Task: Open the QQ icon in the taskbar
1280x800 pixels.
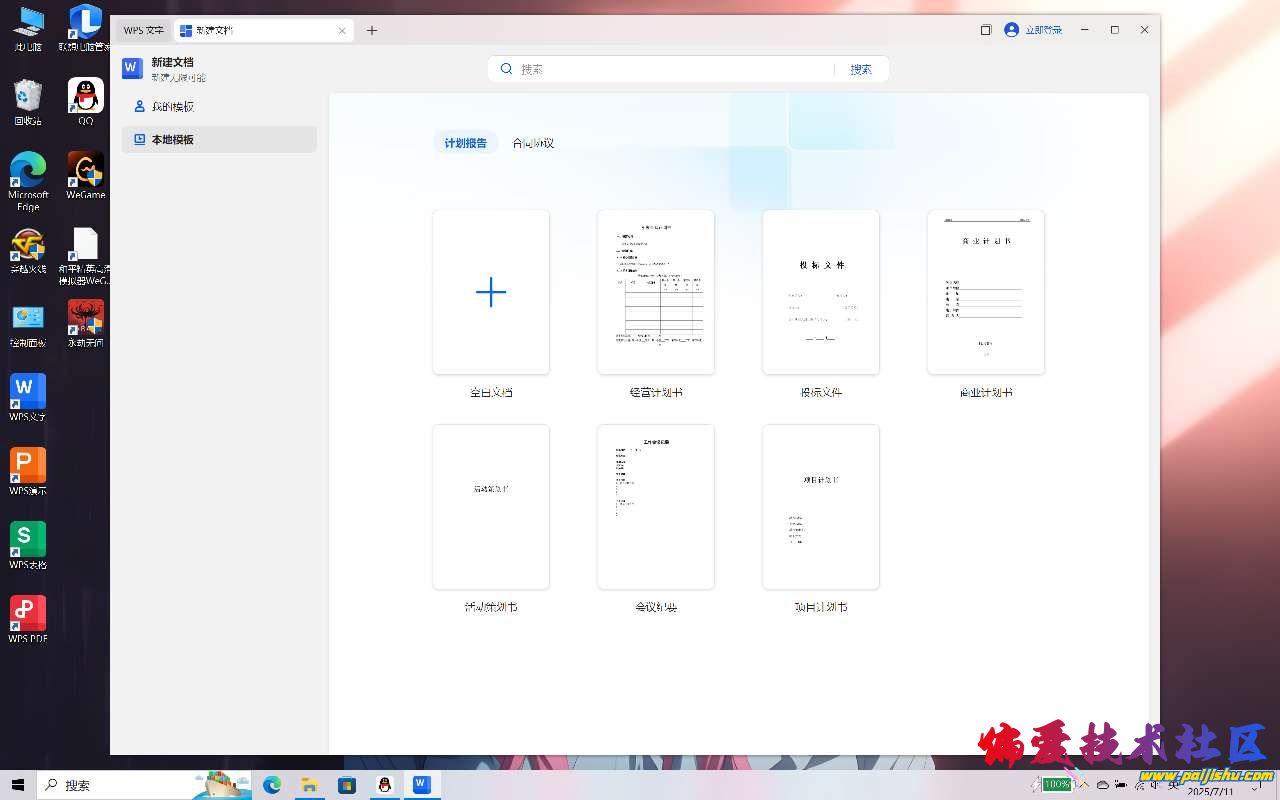Action: pos(384,785)
